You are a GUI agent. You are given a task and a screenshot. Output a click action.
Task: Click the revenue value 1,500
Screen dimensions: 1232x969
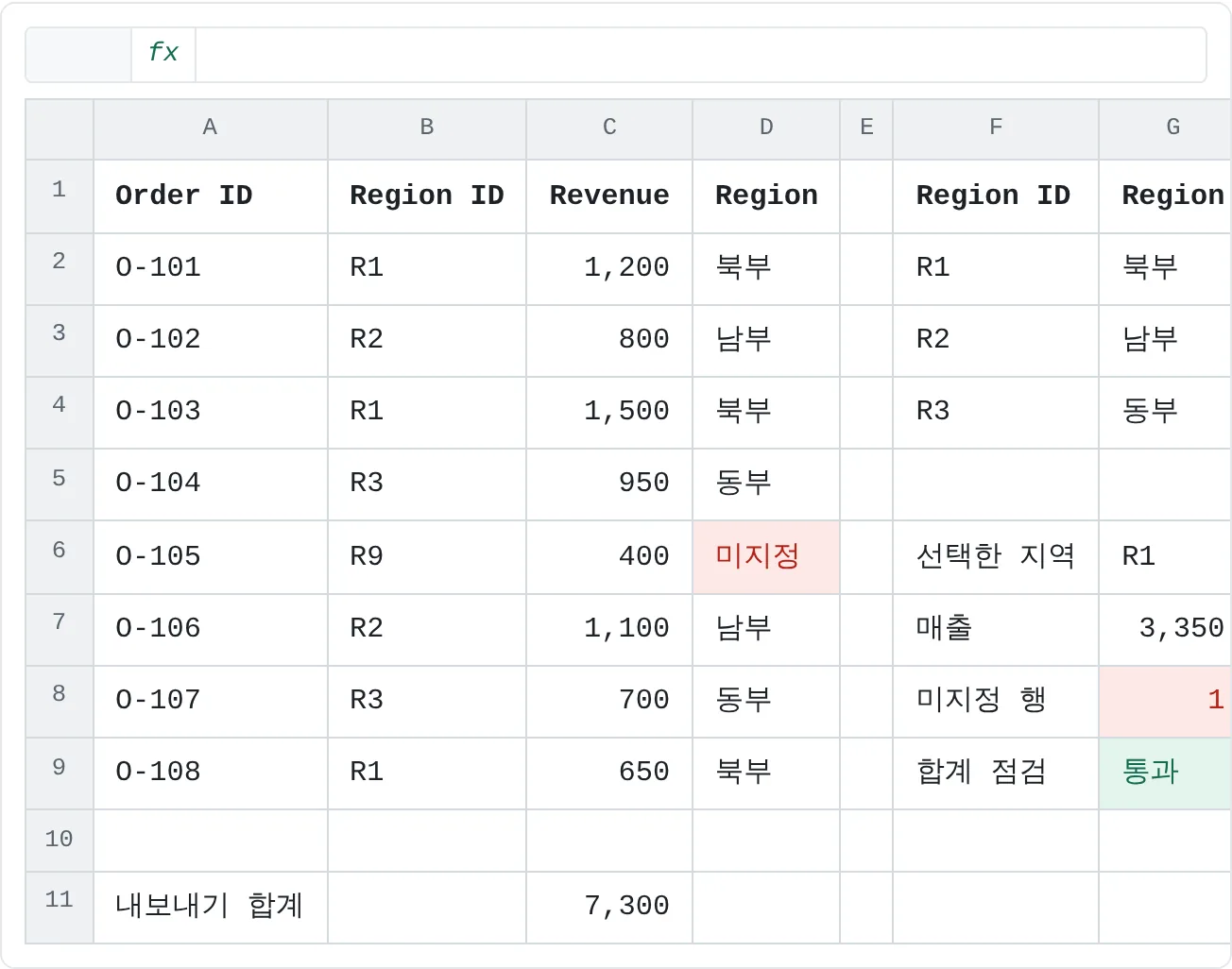click(609, 413)
